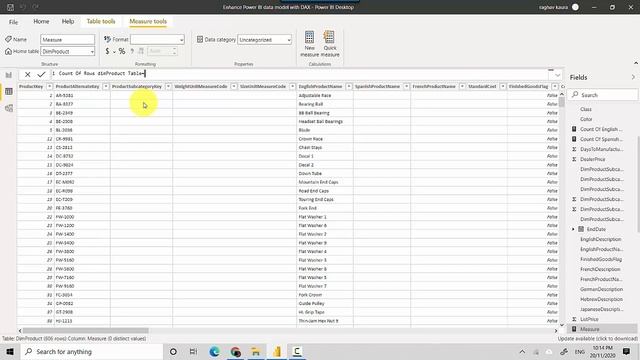Image resolution: width=640 pixels, height=360 pixels.
Task: Click the user account avatar
Action: tap(575, 7)
